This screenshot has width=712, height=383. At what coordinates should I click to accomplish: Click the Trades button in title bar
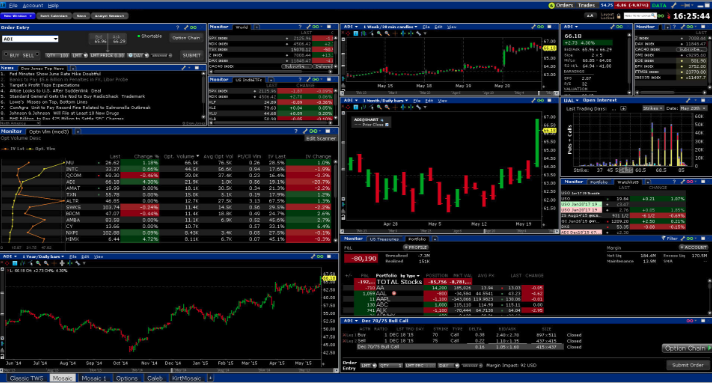[x=586, y=5]
